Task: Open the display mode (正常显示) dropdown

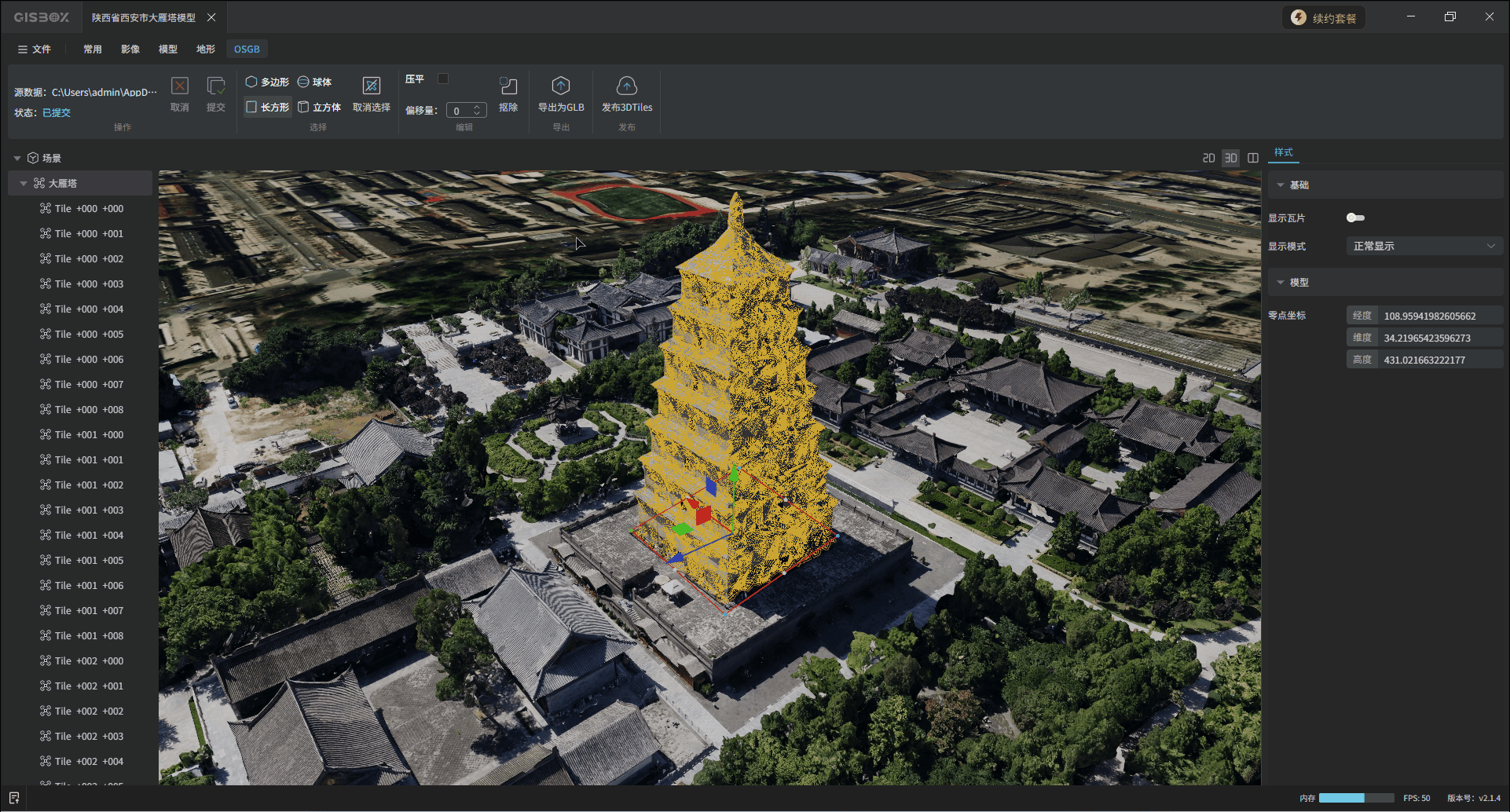Action: pyautogui.click(x=1424, y=246)
